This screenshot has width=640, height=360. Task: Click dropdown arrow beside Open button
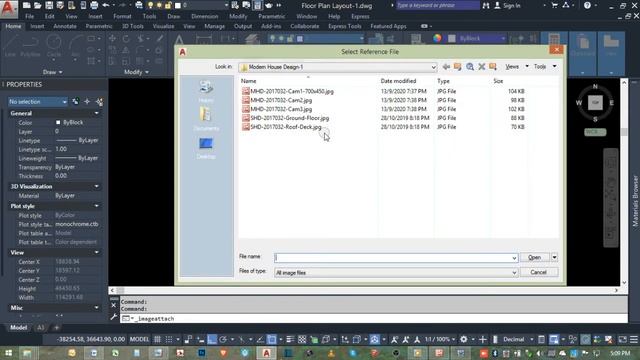pos(554,257)
